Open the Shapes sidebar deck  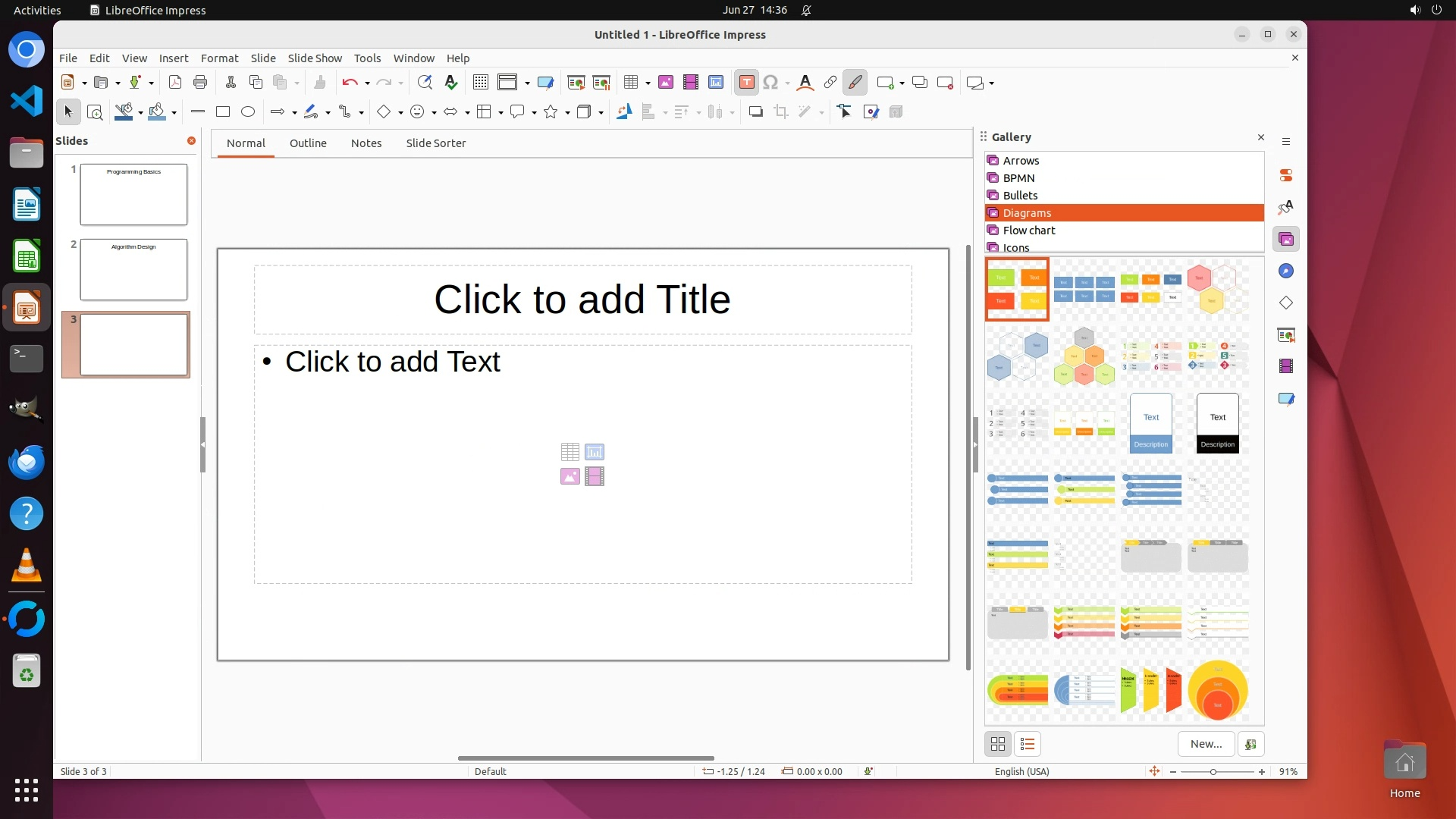tap(1286, 303)
